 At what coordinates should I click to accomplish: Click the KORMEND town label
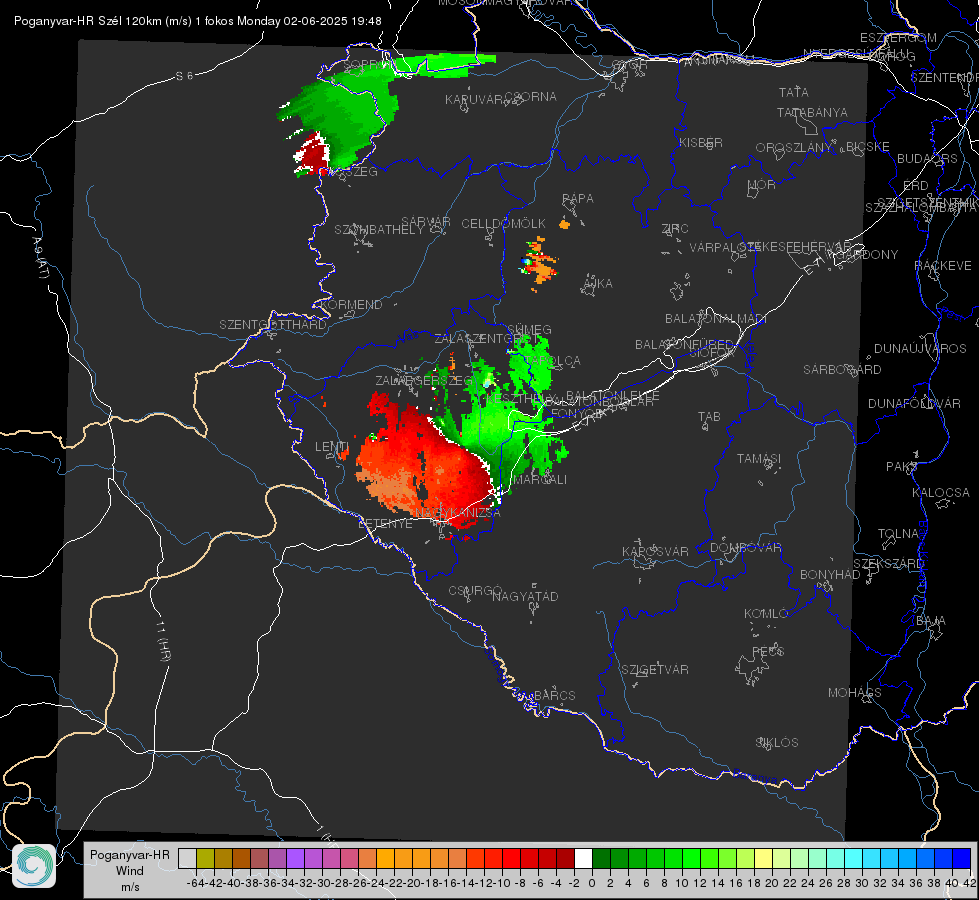click(351, 305)
